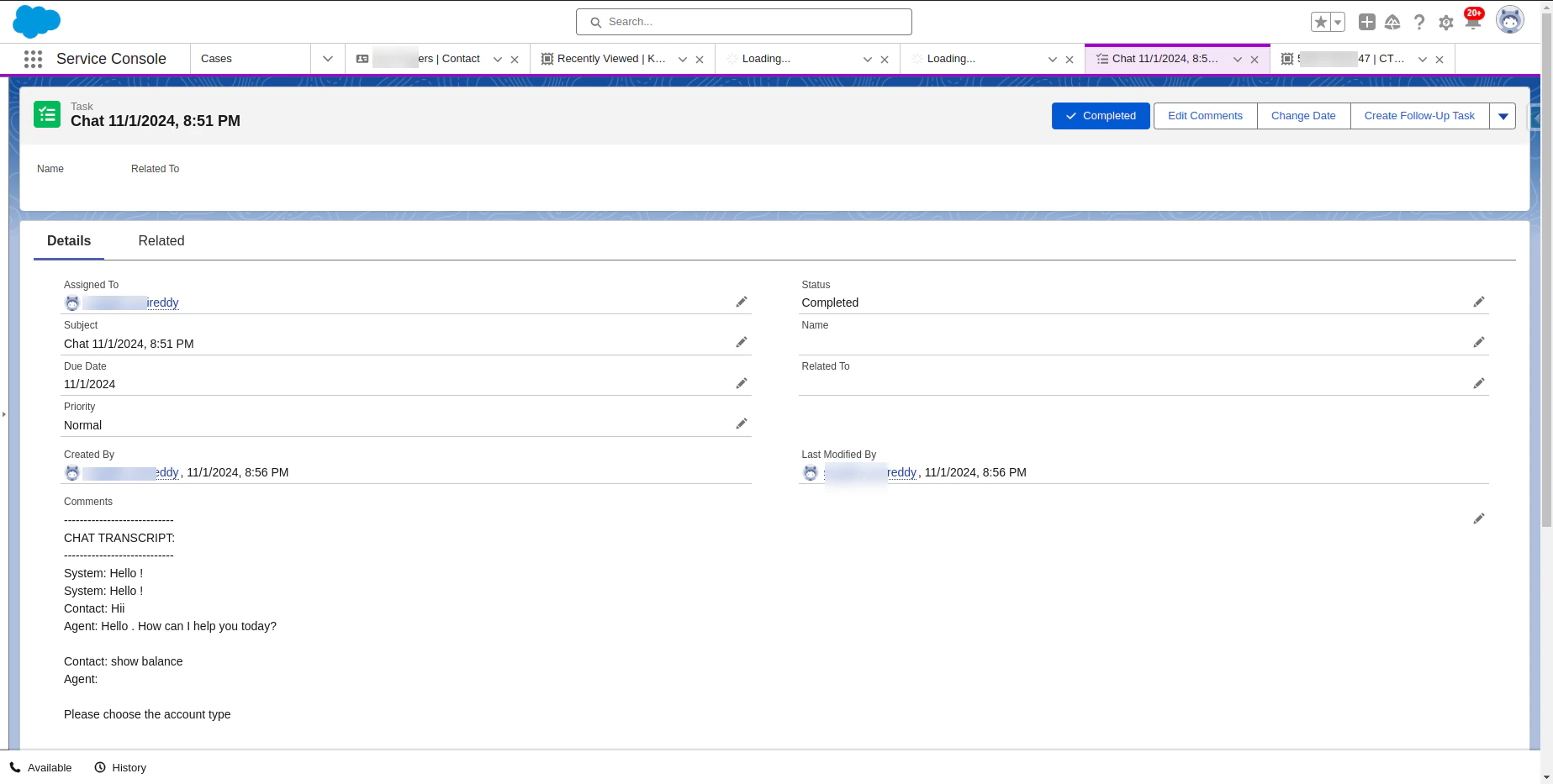The image size is (1553, 784).
Task: Click inside the Search field
Action: (x=743, y=22)
